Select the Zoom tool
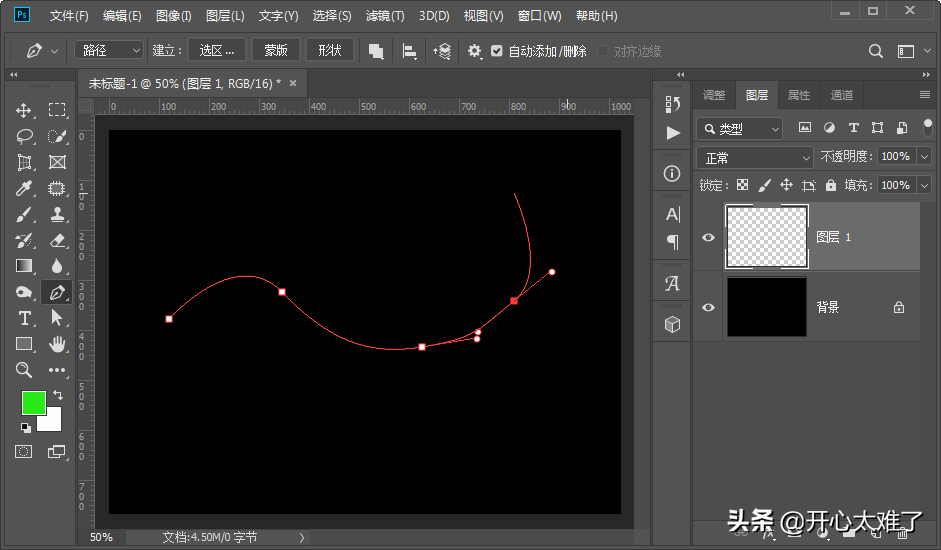The width and height of the screenshot is (941, 550). coord(24,370)
